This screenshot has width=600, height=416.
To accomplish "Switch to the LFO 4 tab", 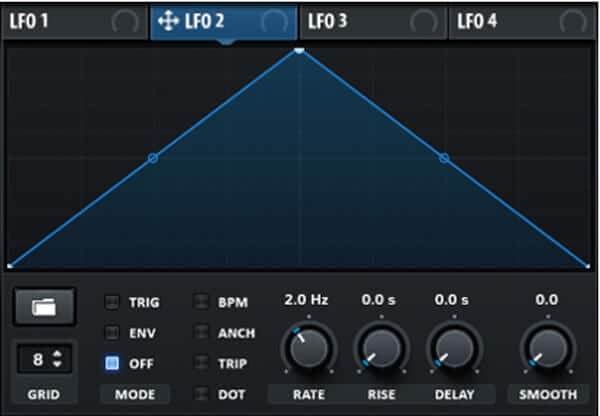I will coord(523,21).
